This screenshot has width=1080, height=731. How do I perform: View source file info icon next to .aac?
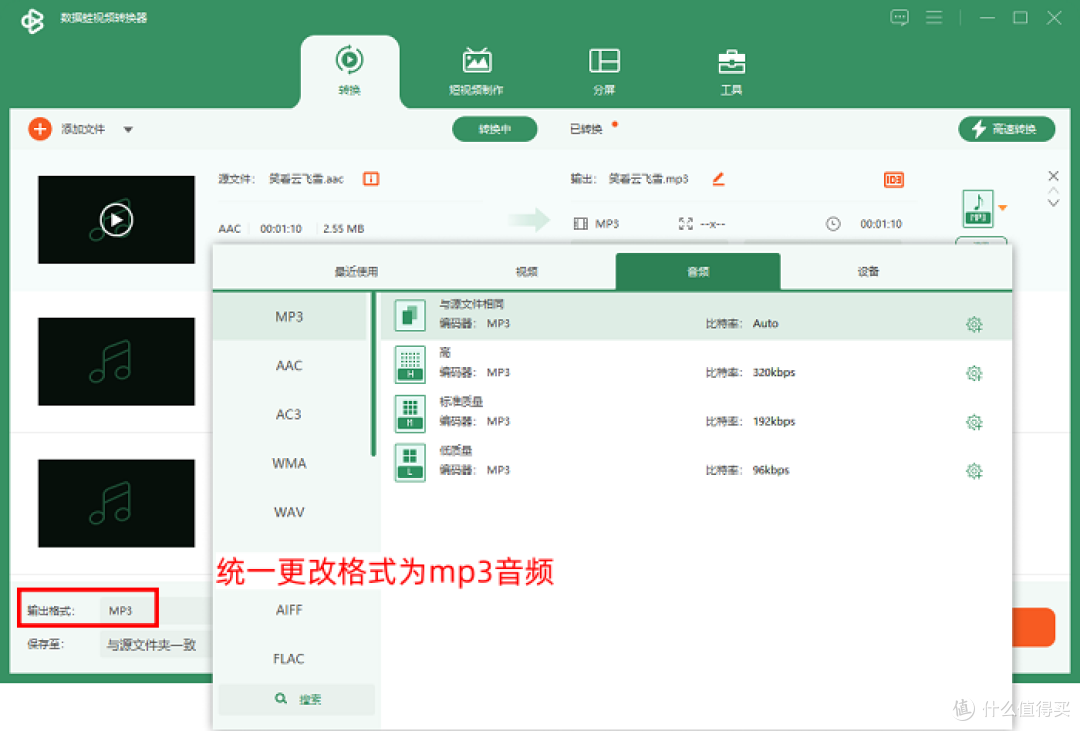click(371, 179)
